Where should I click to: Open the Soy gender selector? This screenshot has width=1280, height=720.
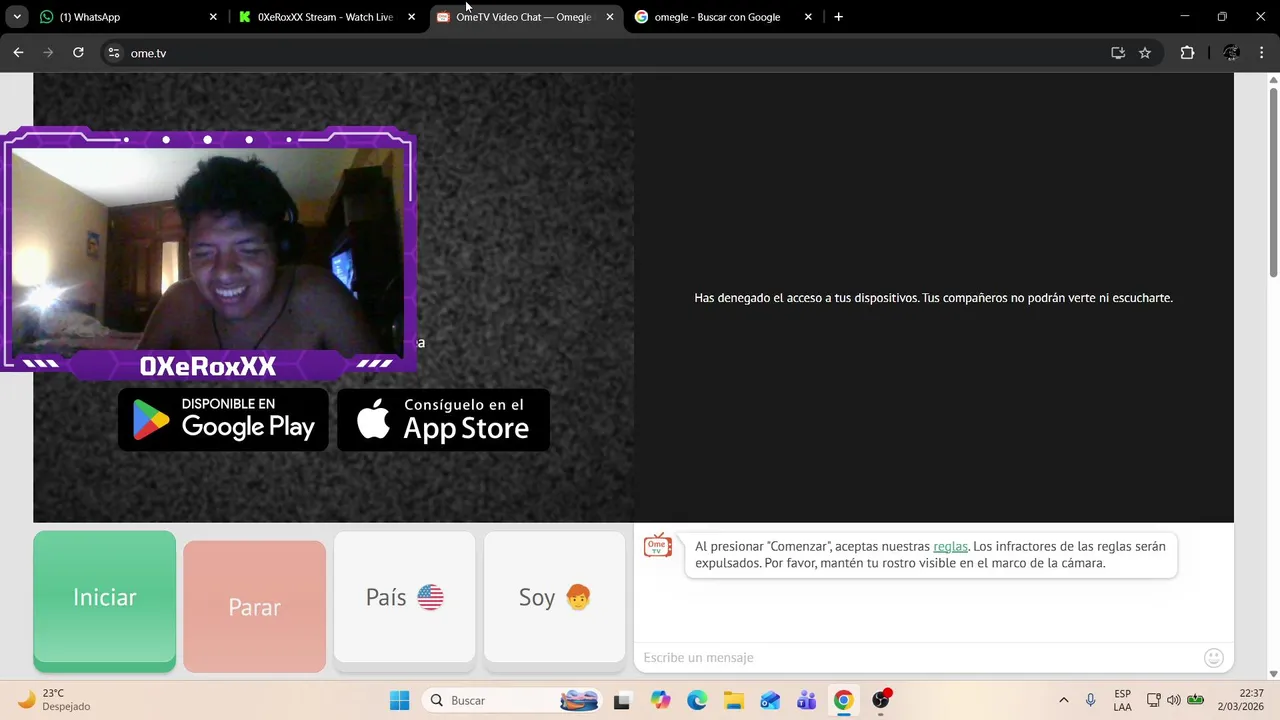point(554,597)
